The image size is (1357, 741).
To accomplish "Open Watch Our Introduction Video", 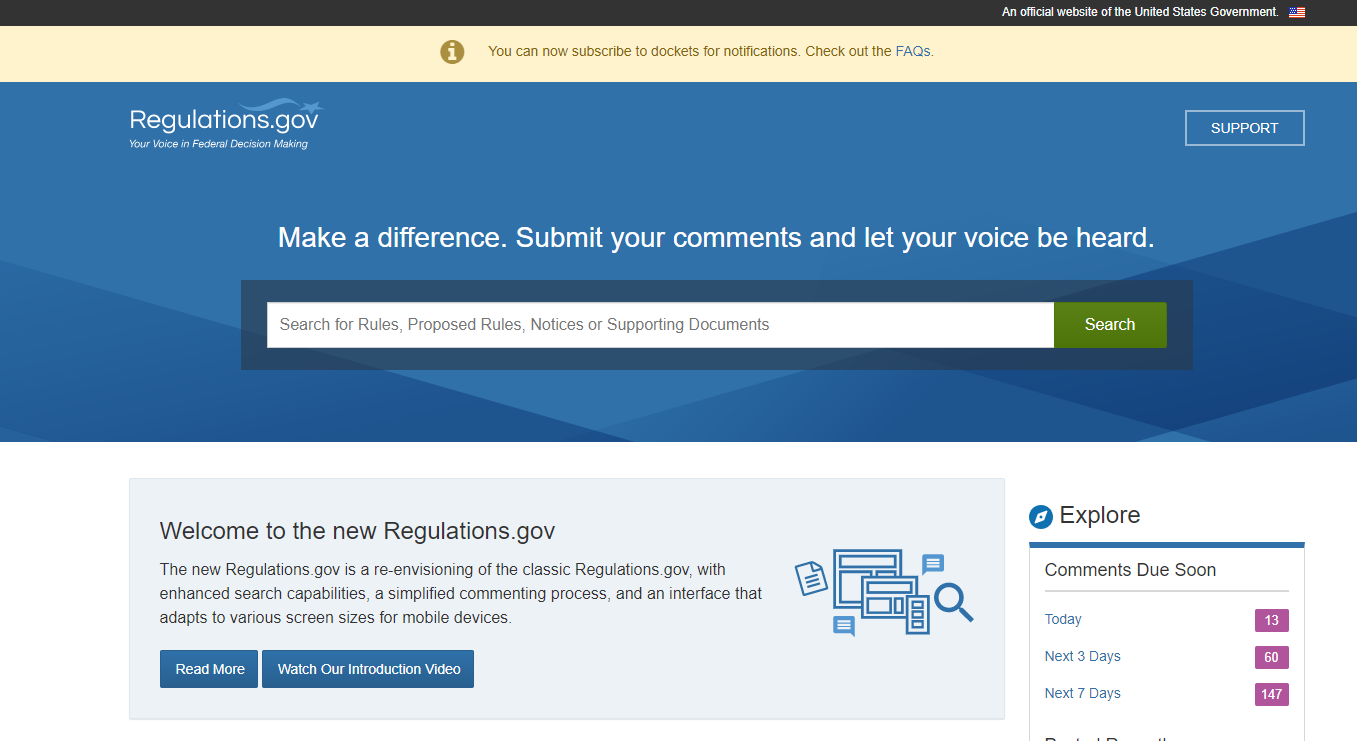I will point(367,668).
